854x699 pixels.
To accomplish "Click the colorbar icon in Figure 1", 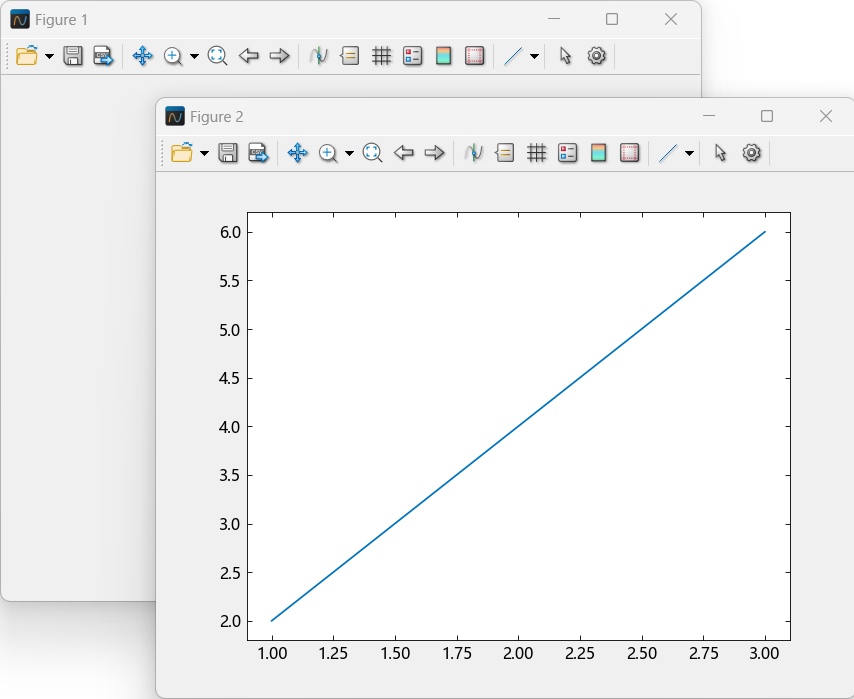I will [443, 56].
